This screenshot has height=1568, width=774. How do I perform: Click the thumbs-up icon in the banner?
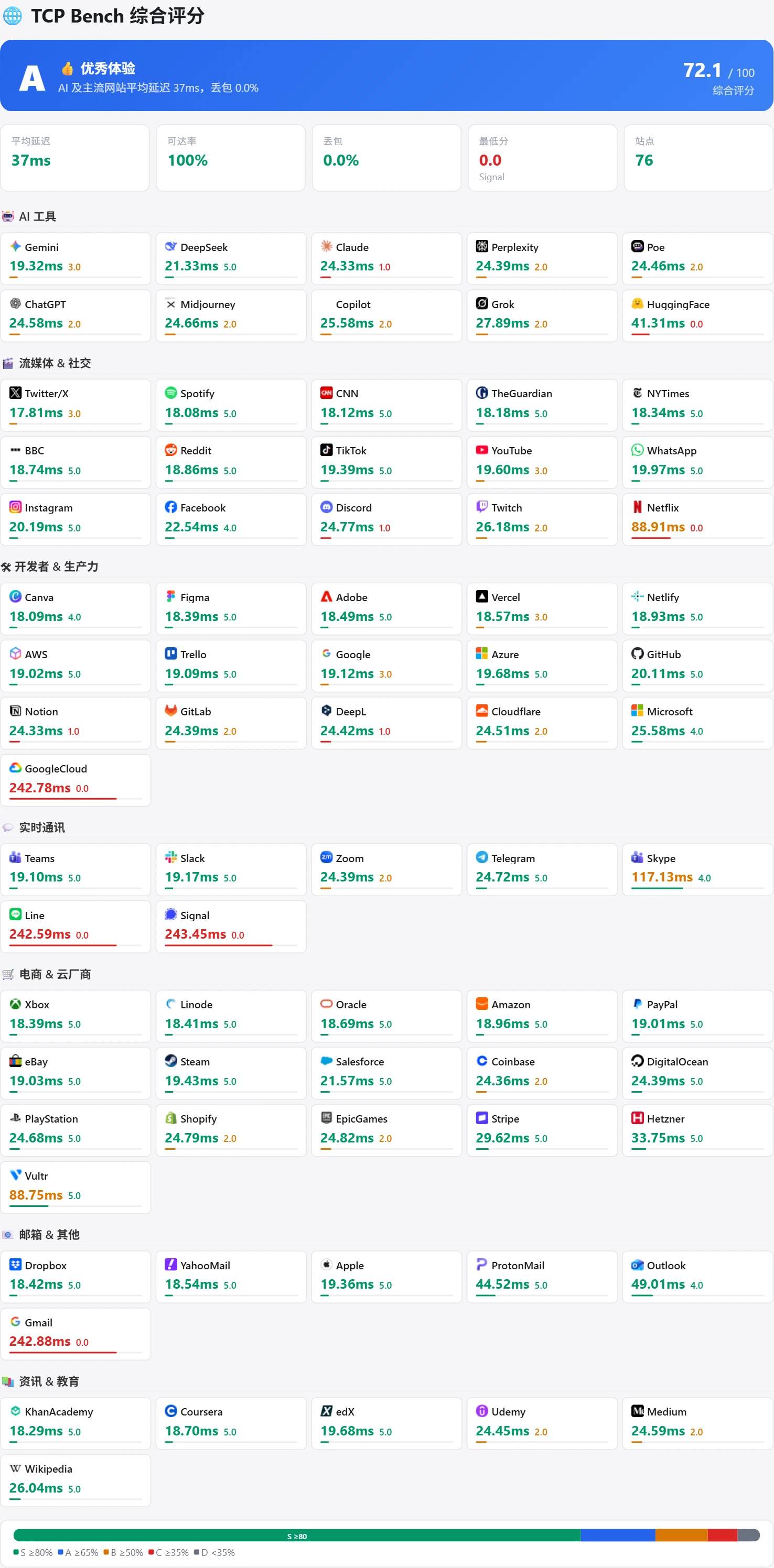coord(68,68)
